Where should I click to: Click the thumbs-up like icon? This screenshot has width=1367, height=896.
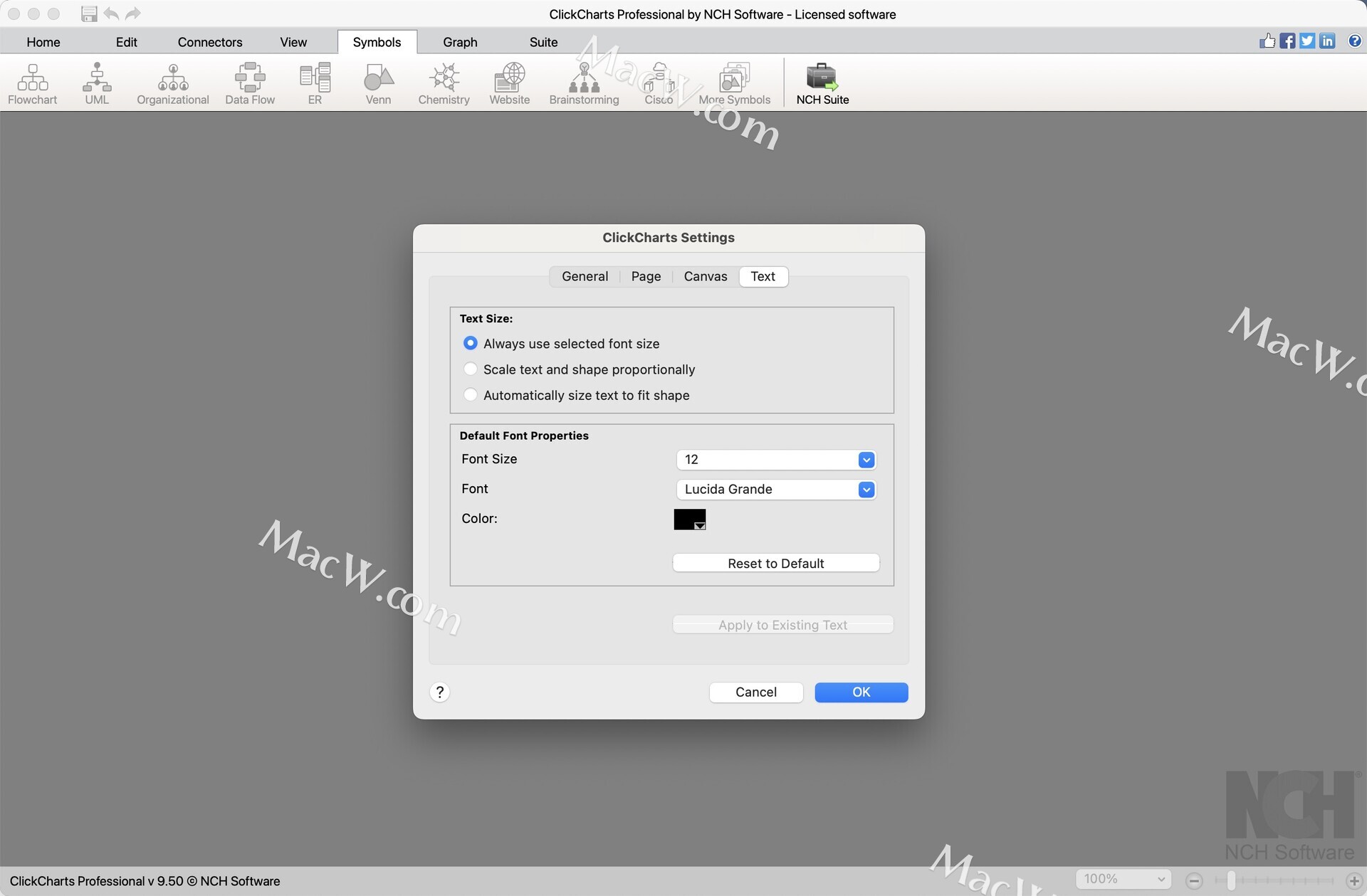[1267, 41]
